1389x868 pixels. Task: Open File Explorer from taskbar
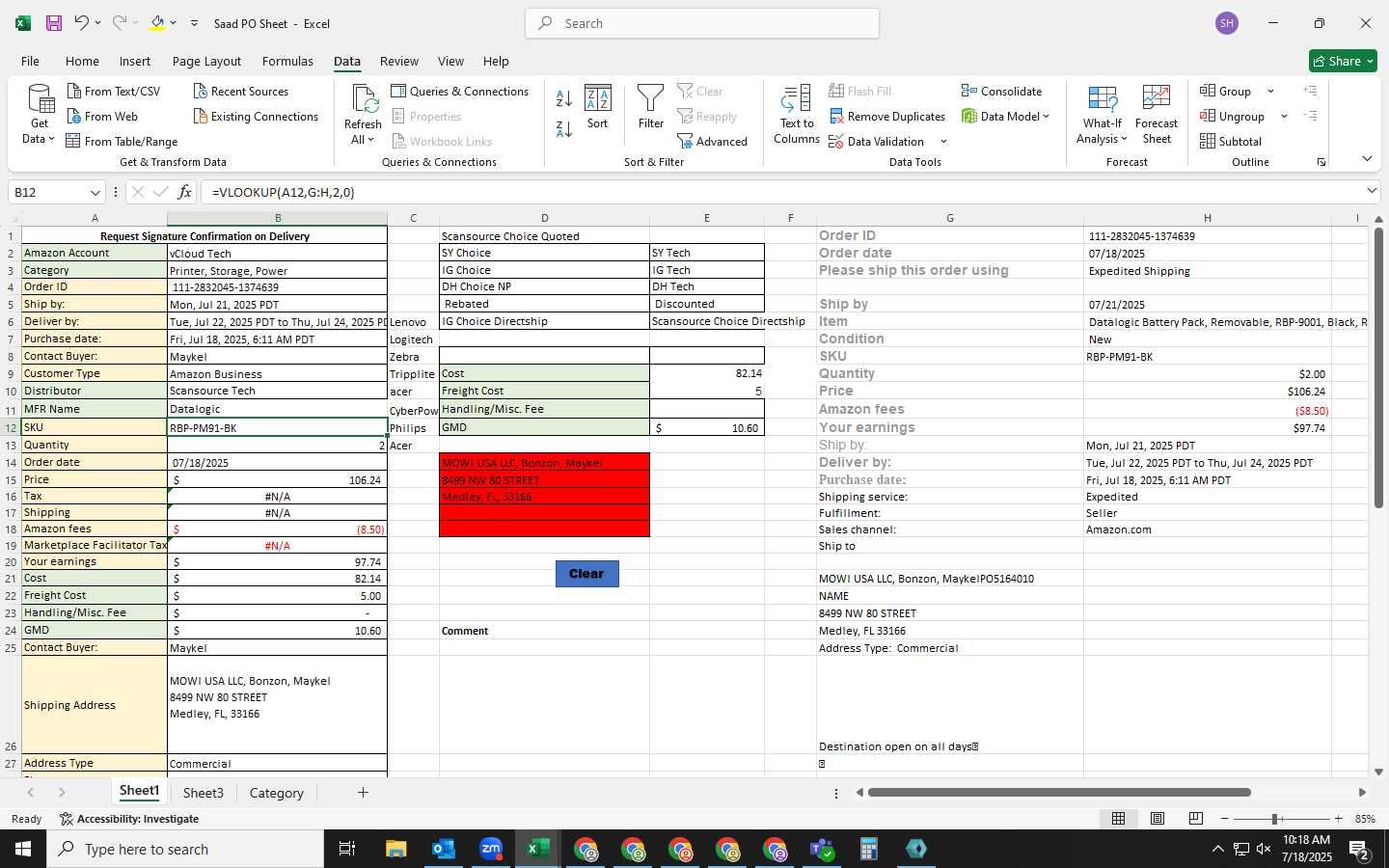coord(396,849)
